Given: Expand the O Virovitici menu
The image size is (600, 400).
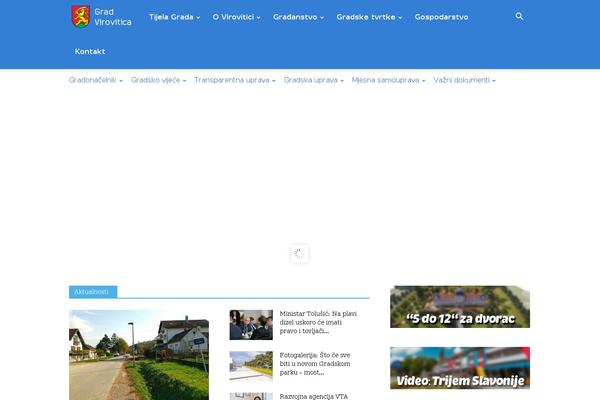Looking at the screenshot, I should pos(236,17).
